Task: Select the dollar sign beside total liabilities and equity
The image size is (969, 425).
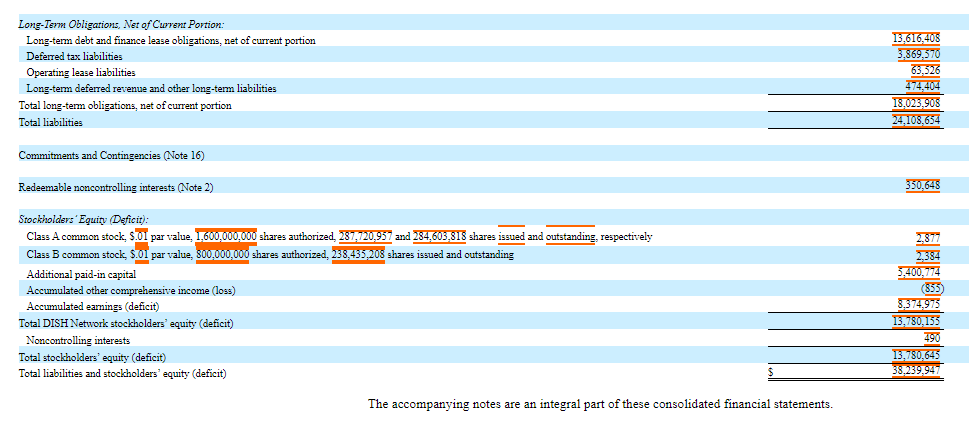Action: click(x=771, y=372)
